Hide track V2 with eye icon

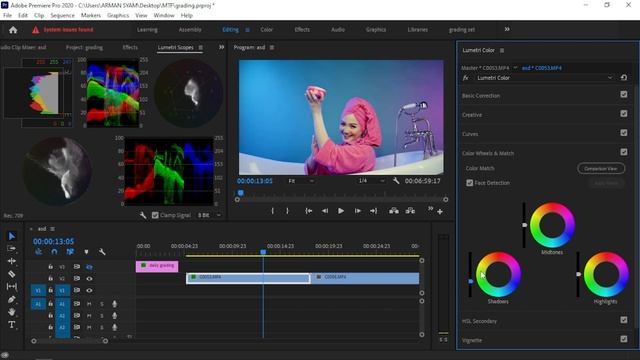(x=89, y=278)
